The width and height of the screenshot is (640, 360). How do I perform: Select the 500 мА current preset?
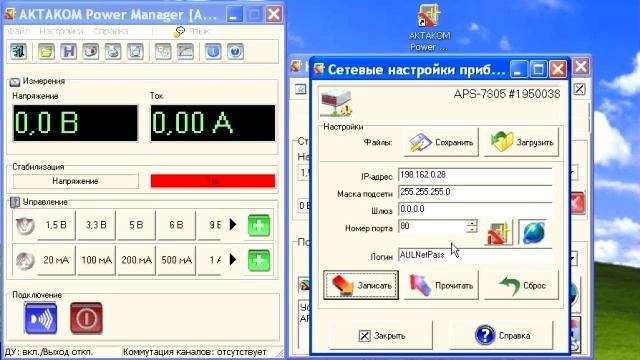[176, 260]
